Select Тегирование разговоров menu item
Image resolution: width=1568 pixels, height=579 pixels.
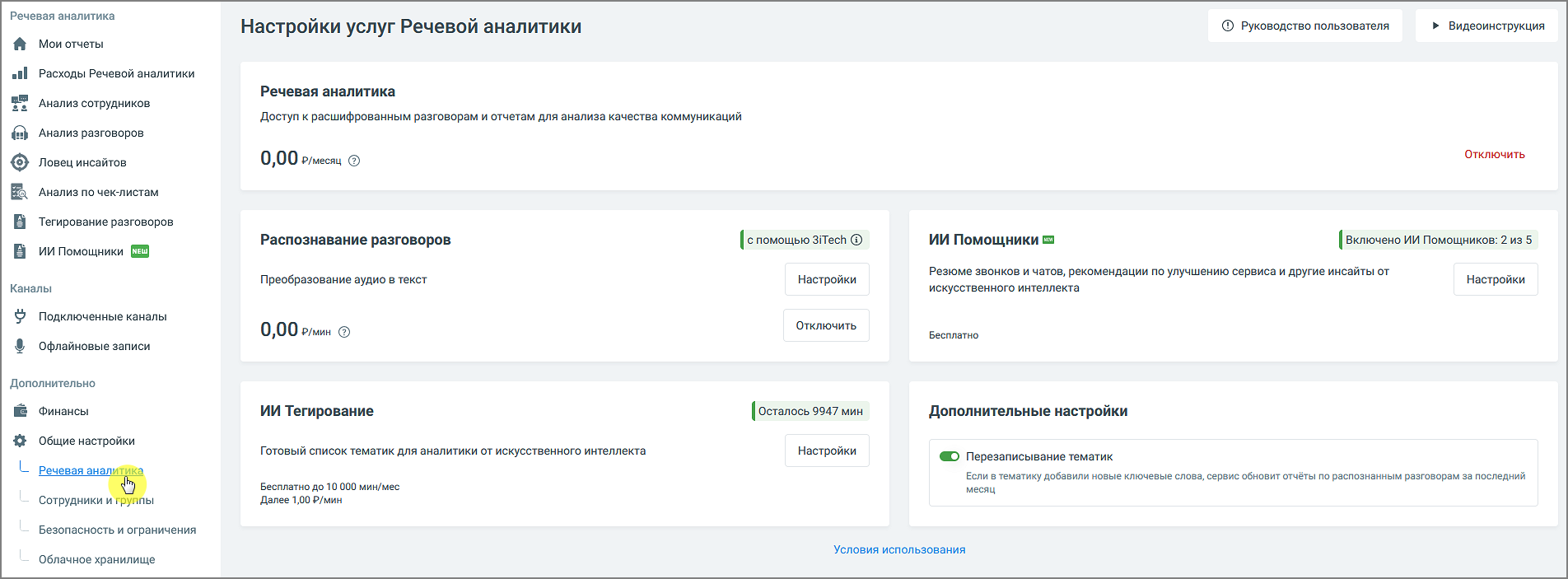click(x=106, y=222)
